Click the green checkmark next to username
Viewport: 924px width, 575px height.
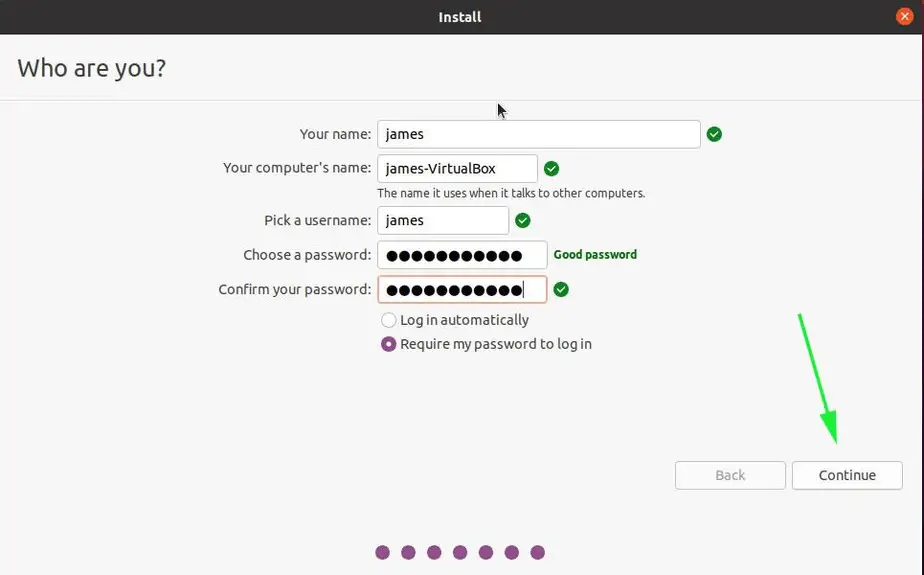[x=523, y=220]
